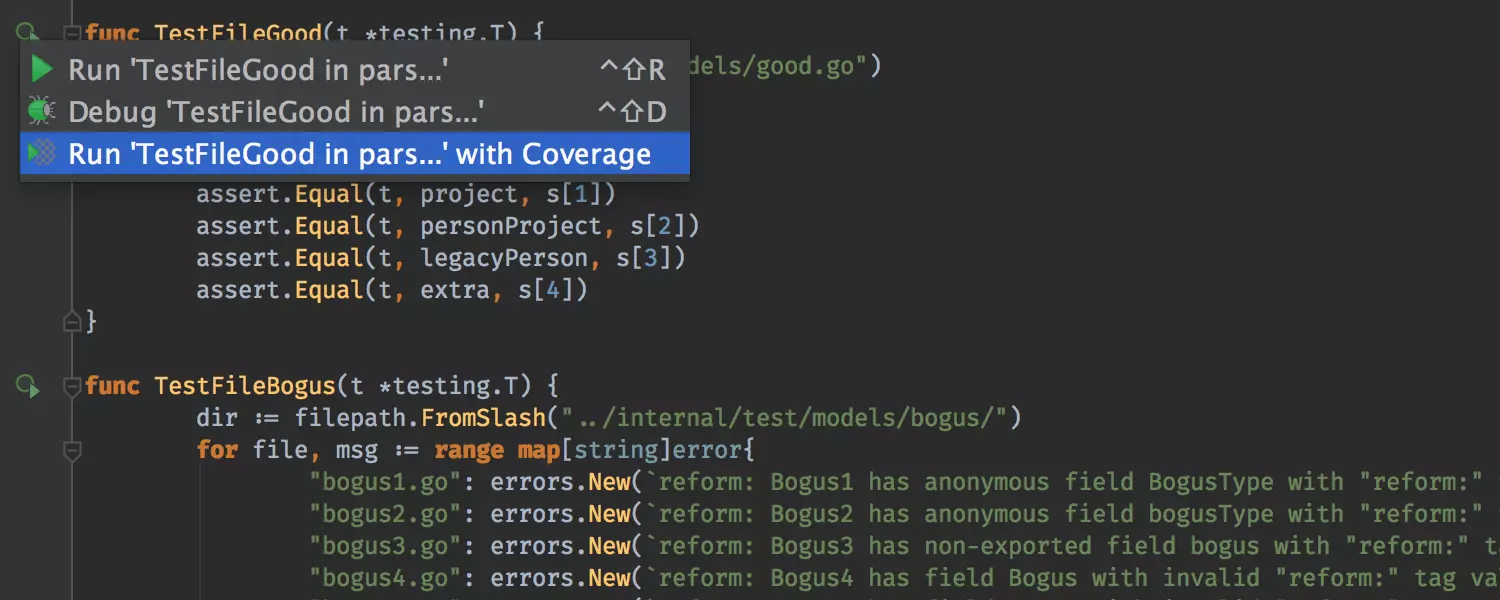Choose Debug 'TestFileGood in pars...' menu entry

[x=276, y=111]
